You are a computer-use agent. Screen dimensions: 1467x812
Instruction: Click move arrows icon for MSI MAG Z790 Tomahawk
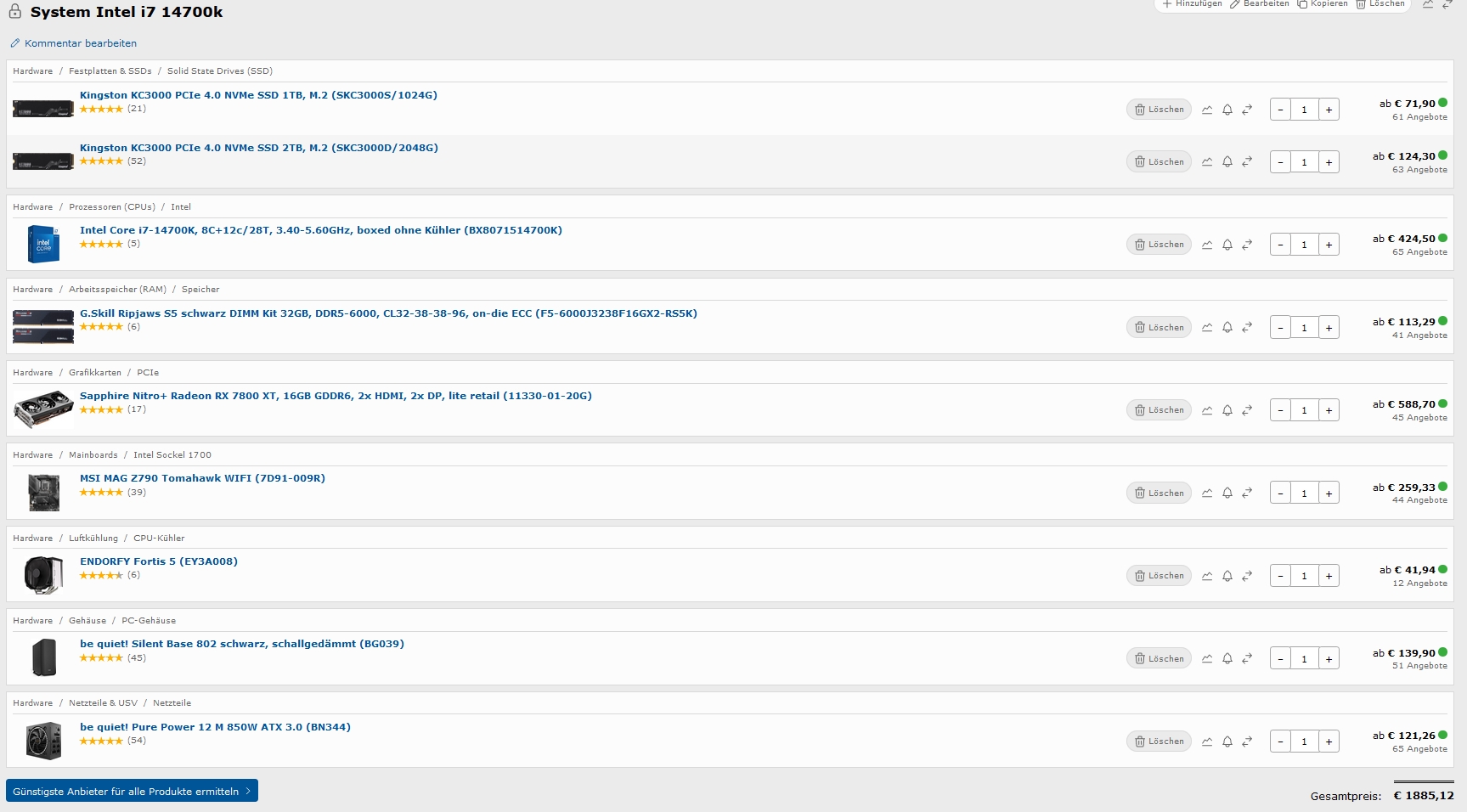pos(1247,493)
